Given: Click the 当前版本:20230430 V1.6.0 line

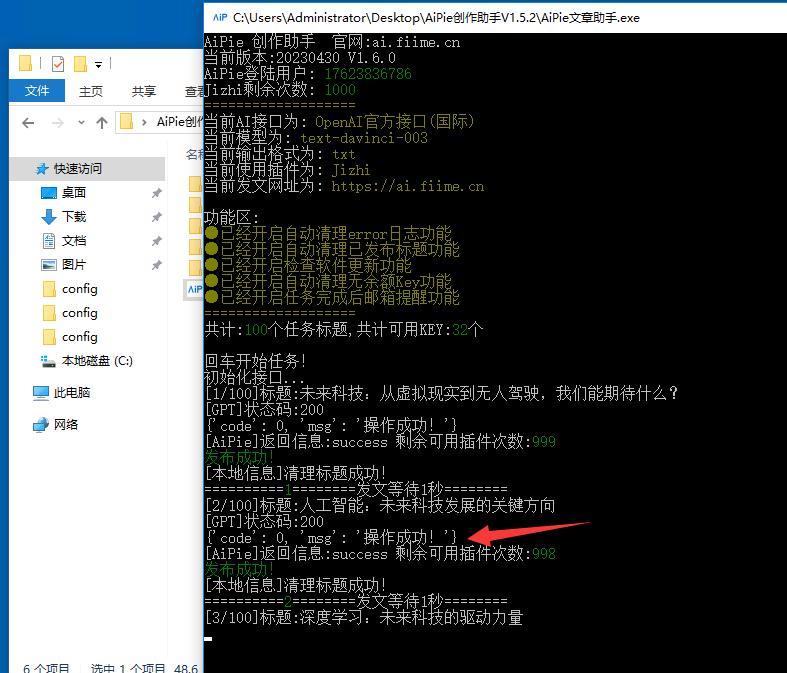Looking at the screenshot, I should [x=300, y=58].
